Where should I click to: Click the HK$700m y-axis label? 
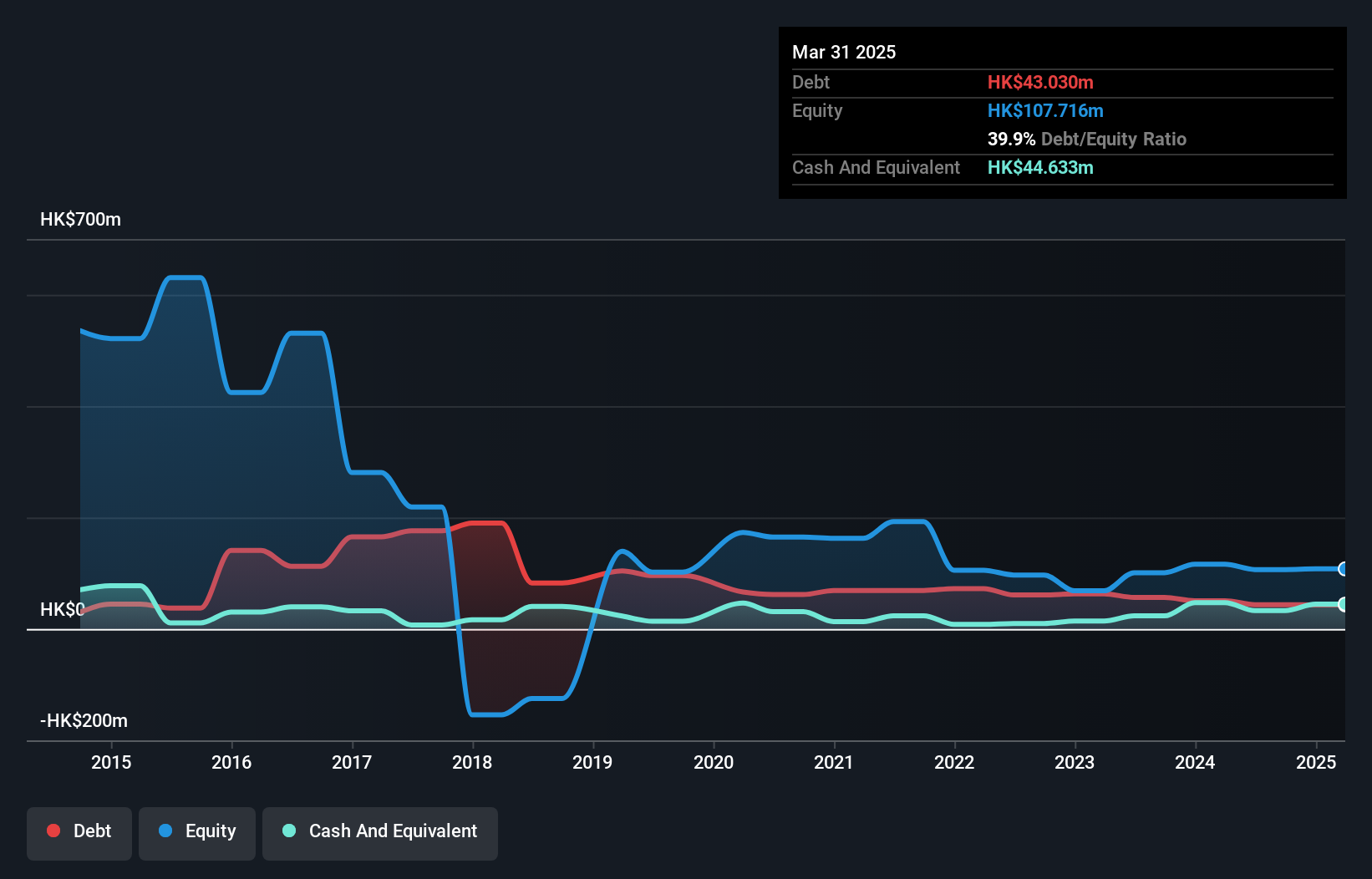click(x=81, y=220)
